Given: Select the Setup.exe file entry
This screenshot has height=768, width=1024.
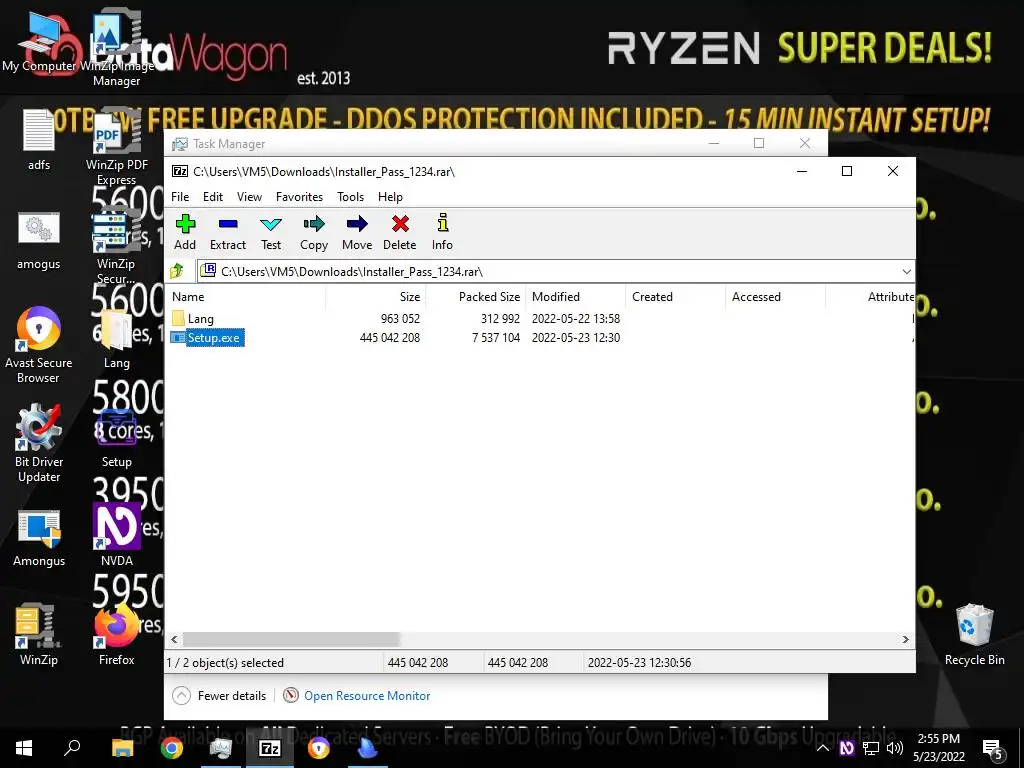Looking at the screenshot, I should click(x=206, y=338).
